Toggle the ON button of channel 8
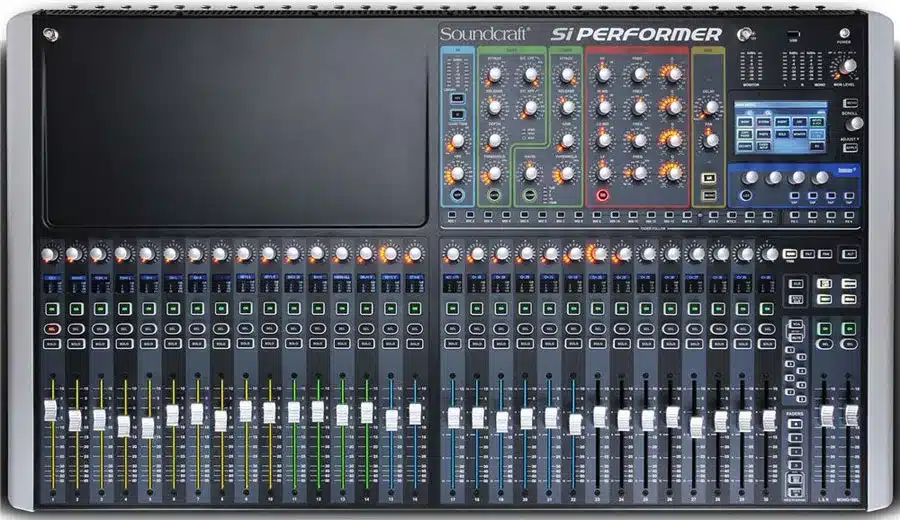Viewport: 900px width, 520px height. pos(222,309)
